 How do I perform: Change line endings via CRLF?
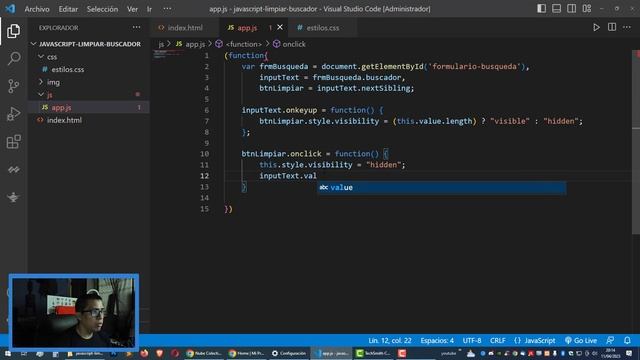pyautogui.click(x=498, y=340)
